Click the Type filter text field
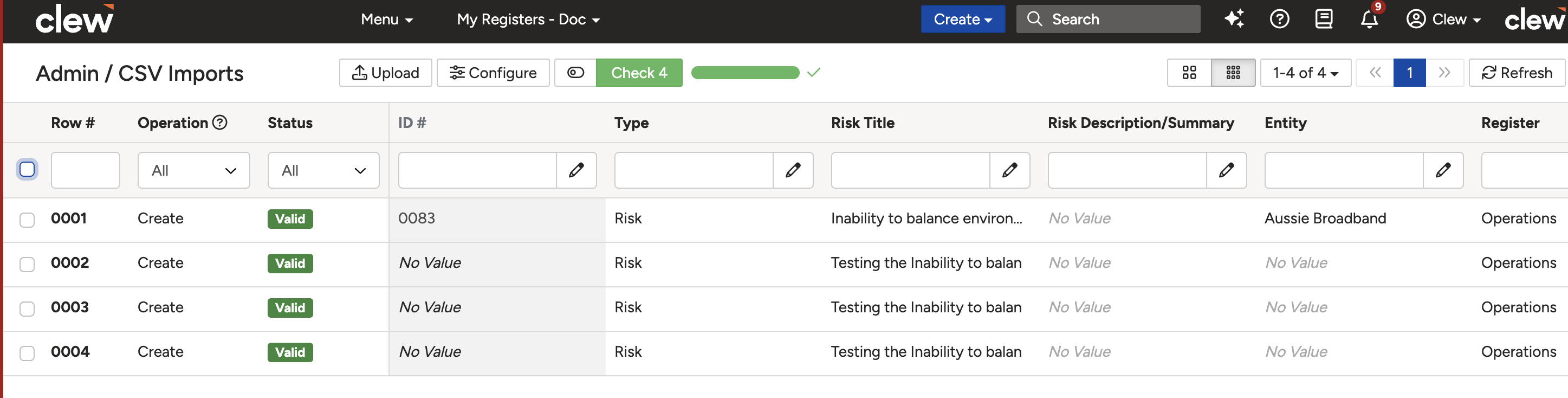Screen dimensions: 1568x398 (x=694, y=170)
